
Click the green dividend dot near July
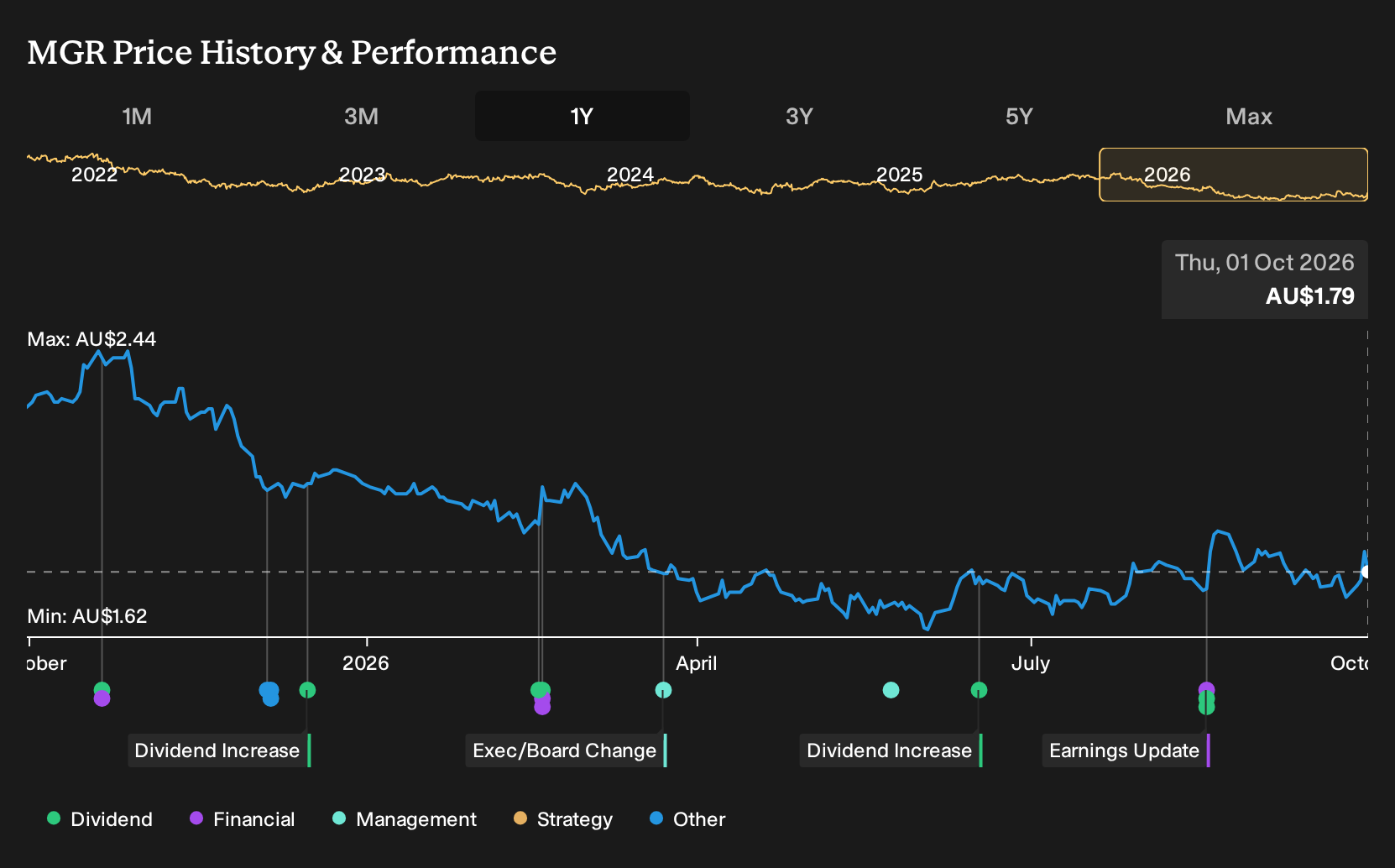(979, 690)
